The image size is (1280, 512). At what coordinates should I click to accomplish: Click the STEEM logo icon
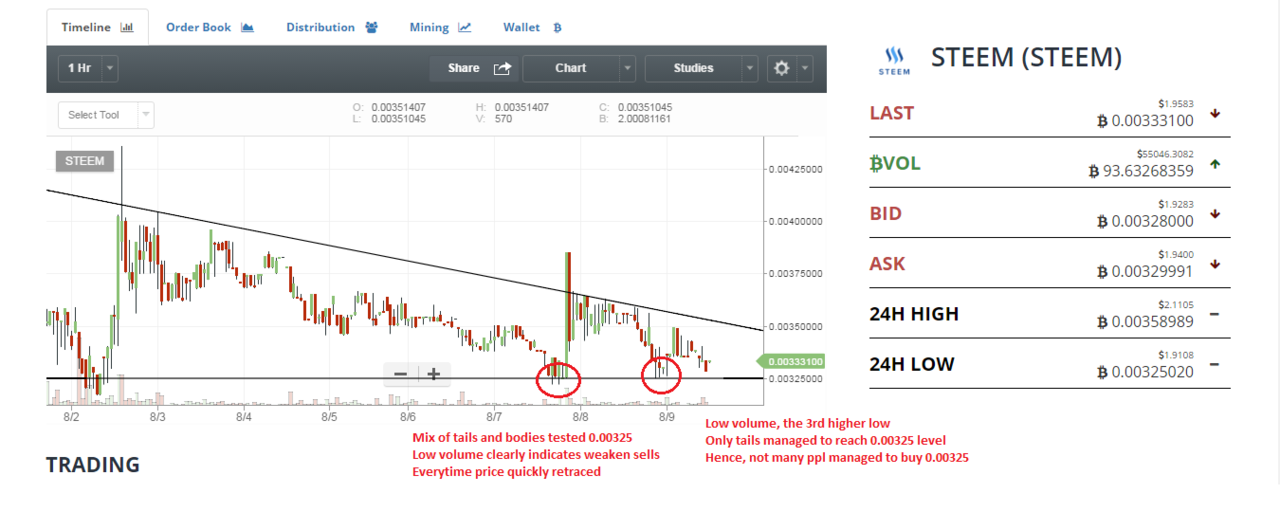894,61
